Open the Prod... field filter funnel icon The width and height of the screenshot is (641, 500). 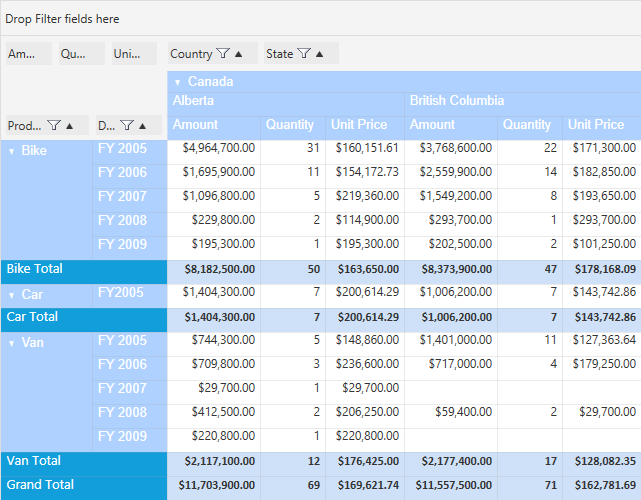(x=54, y=126)
